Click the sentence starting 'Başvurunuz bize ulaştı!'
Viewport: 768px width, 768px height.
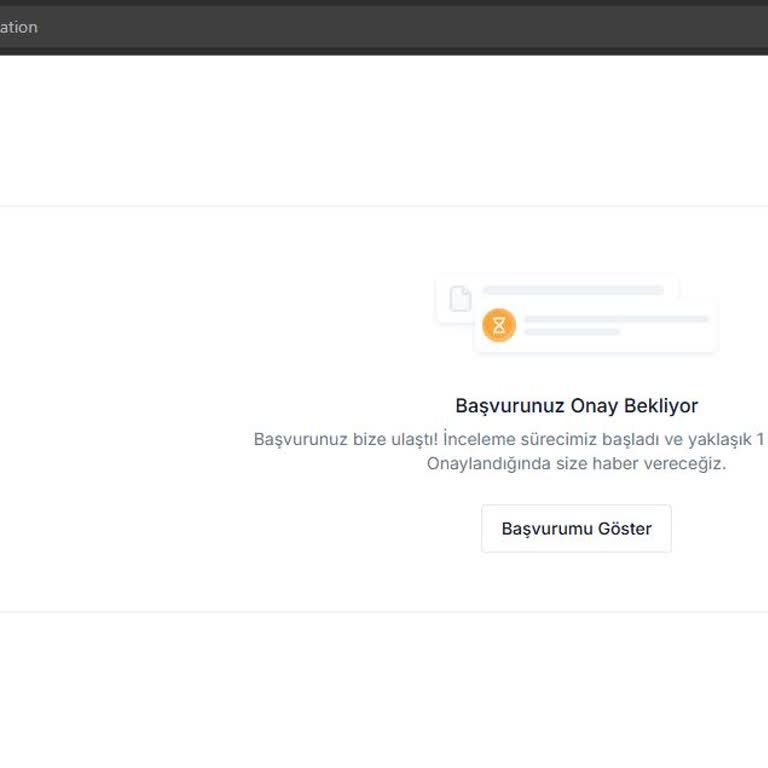pyautogui.click(x=509, y=439)
